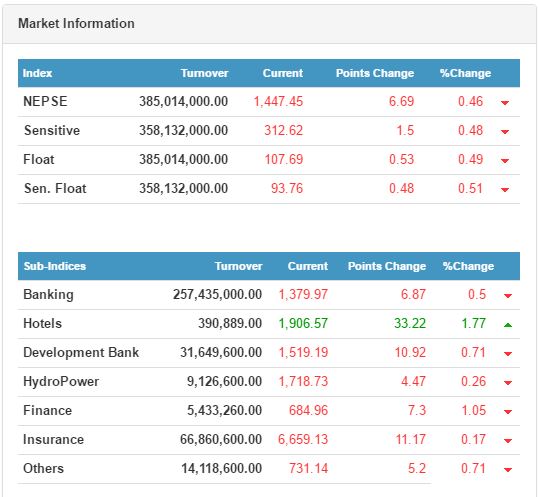
Task: Click the down arrow in Development Bank row
Action: [x=508, y=354]
